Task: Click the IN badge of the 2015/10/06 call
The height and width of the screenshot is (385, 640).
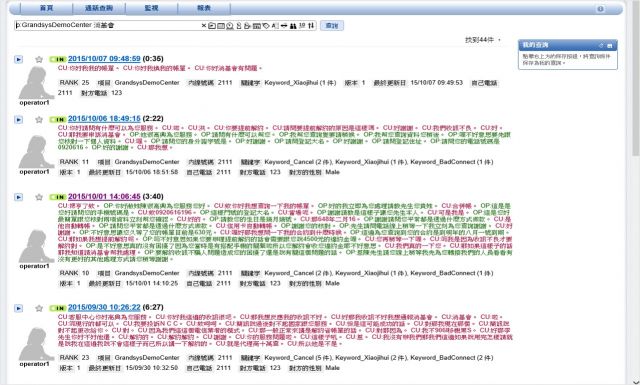Action: coord(58,119)
